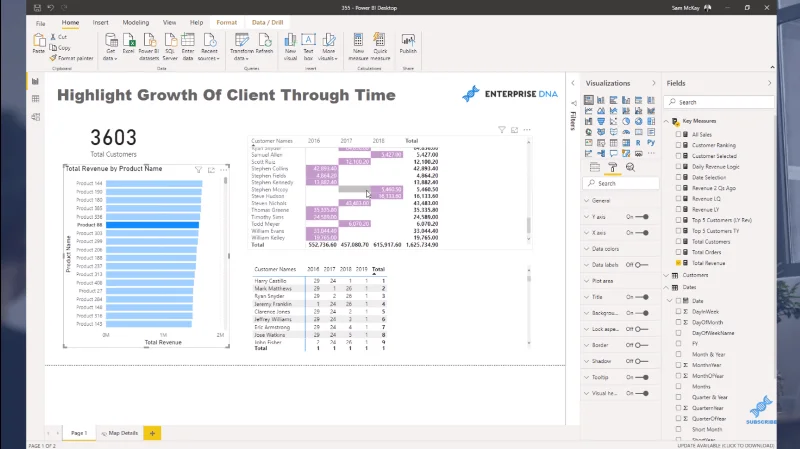Turn on the Border switch
This screenshot has height=449, width=800.
click(x=641, y=345)
